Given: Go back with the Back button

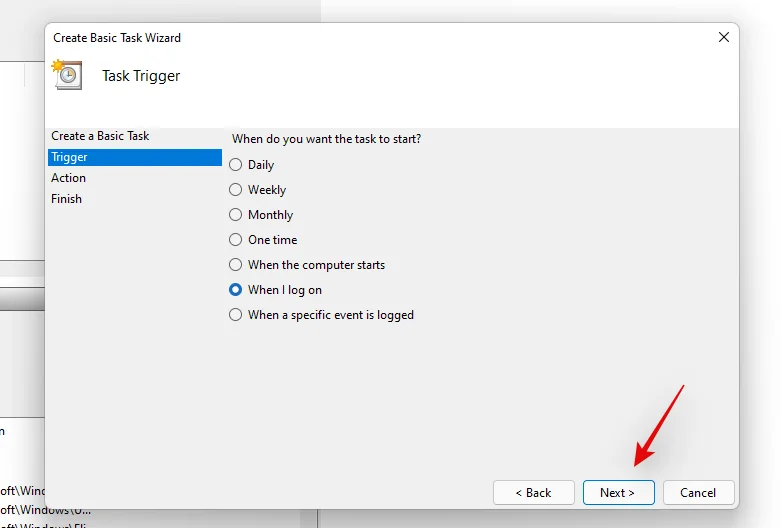Looking at the screenshot, I should pyautogui.click(x=534, y=493).
